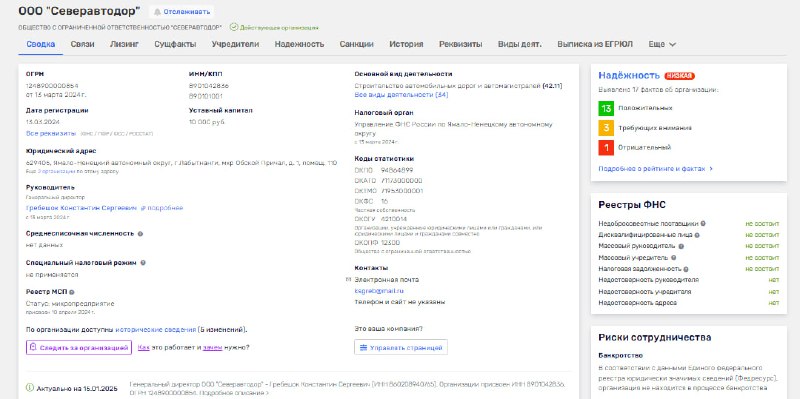Click the Как link about tracking
This screenshot has height=399, width=800.
coord(143,347)
